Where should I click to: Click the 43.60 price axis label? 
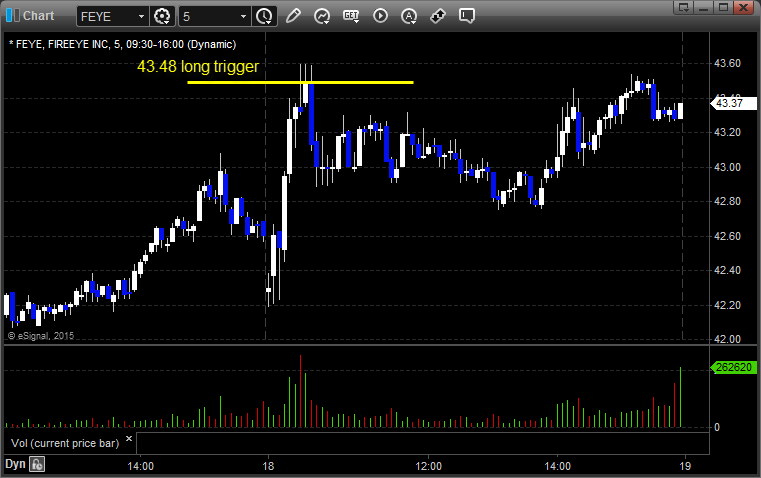pos(728,63)
